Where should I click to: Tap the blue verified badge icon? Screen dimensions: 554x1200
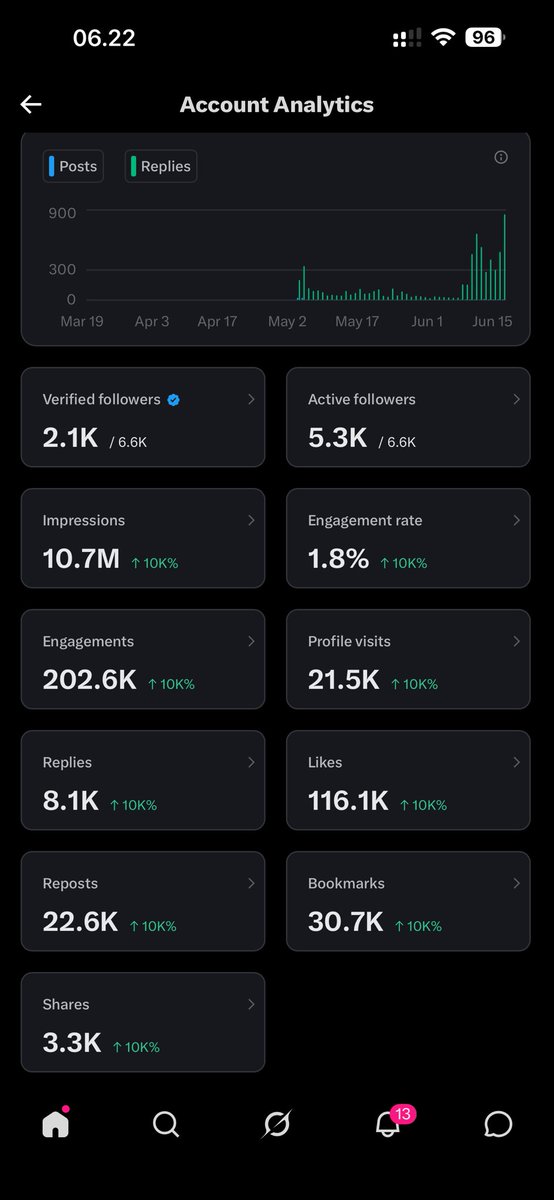[x=174, y=399]
